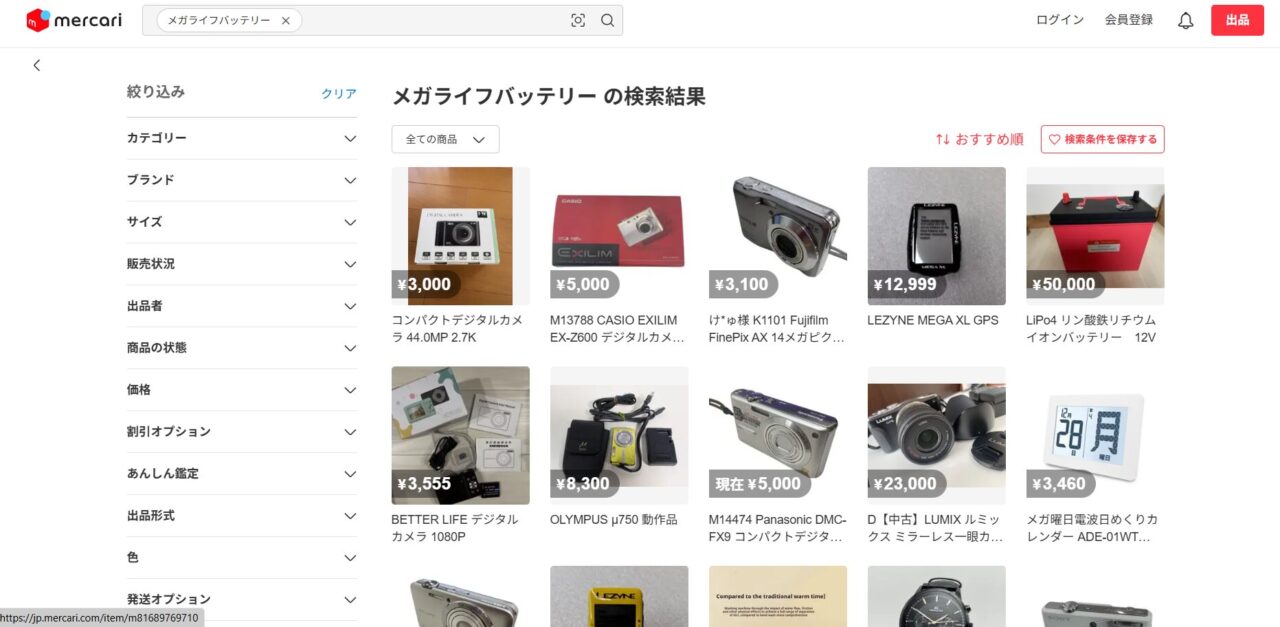Open the LEZYNE MEGA XL GPS thumbnail
Image resolution: width=1280 pixels, height=627 pixels.
936,236
